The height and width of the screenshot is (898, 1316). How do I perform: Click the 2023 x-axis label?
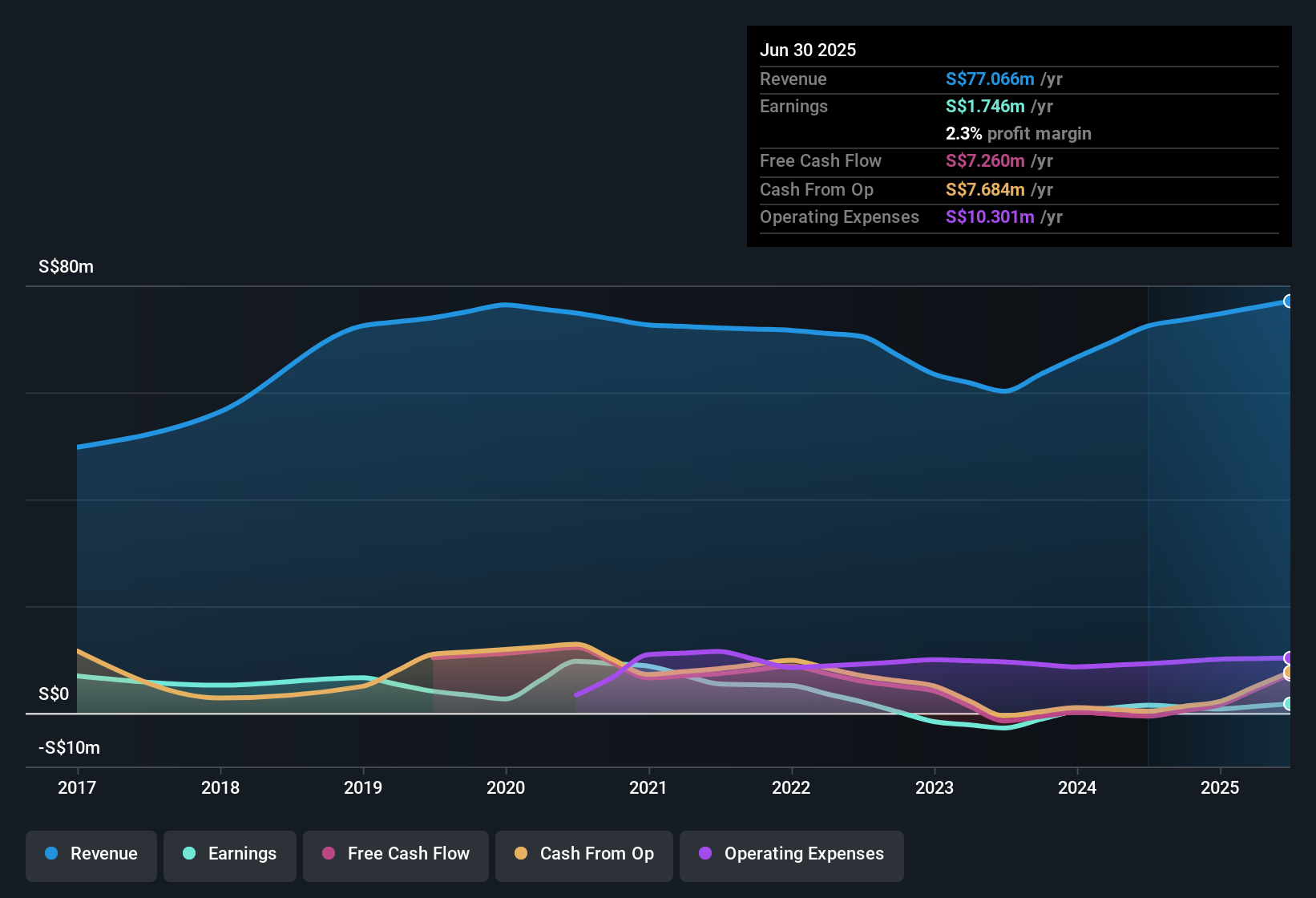pos(935,787)
